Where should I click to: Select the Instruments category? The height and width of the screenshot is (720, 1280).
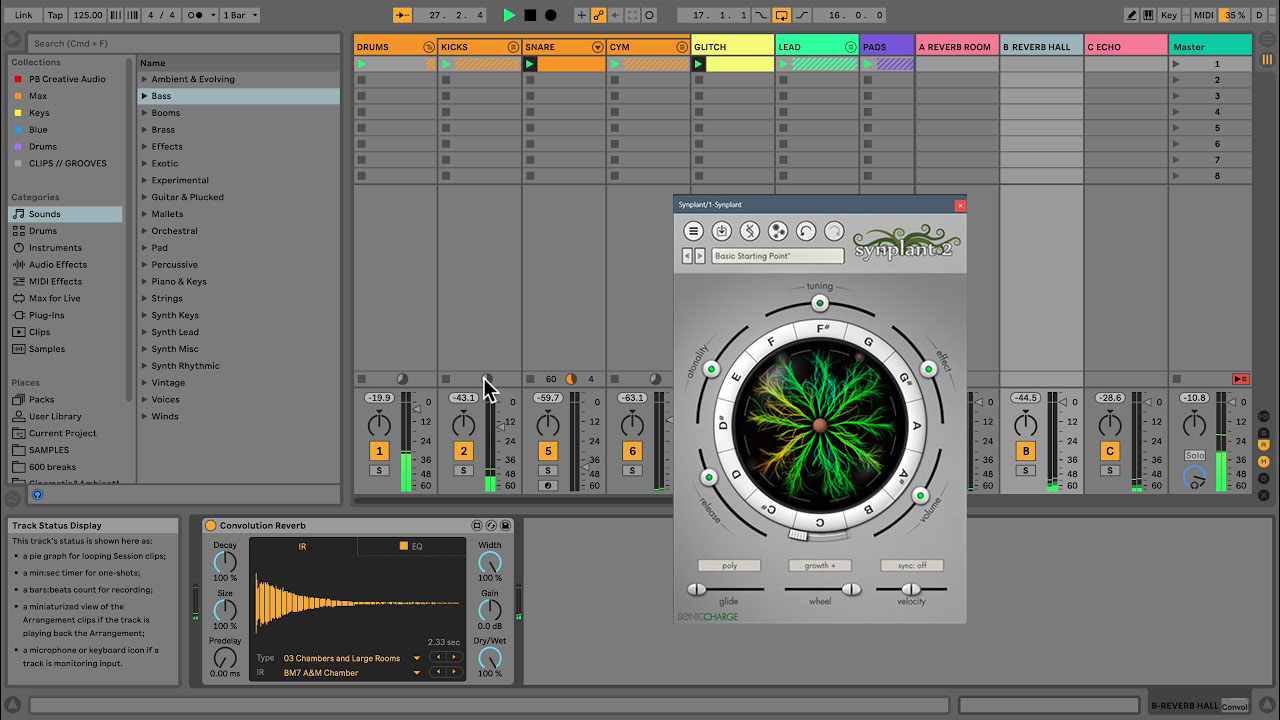coord(65,248)
